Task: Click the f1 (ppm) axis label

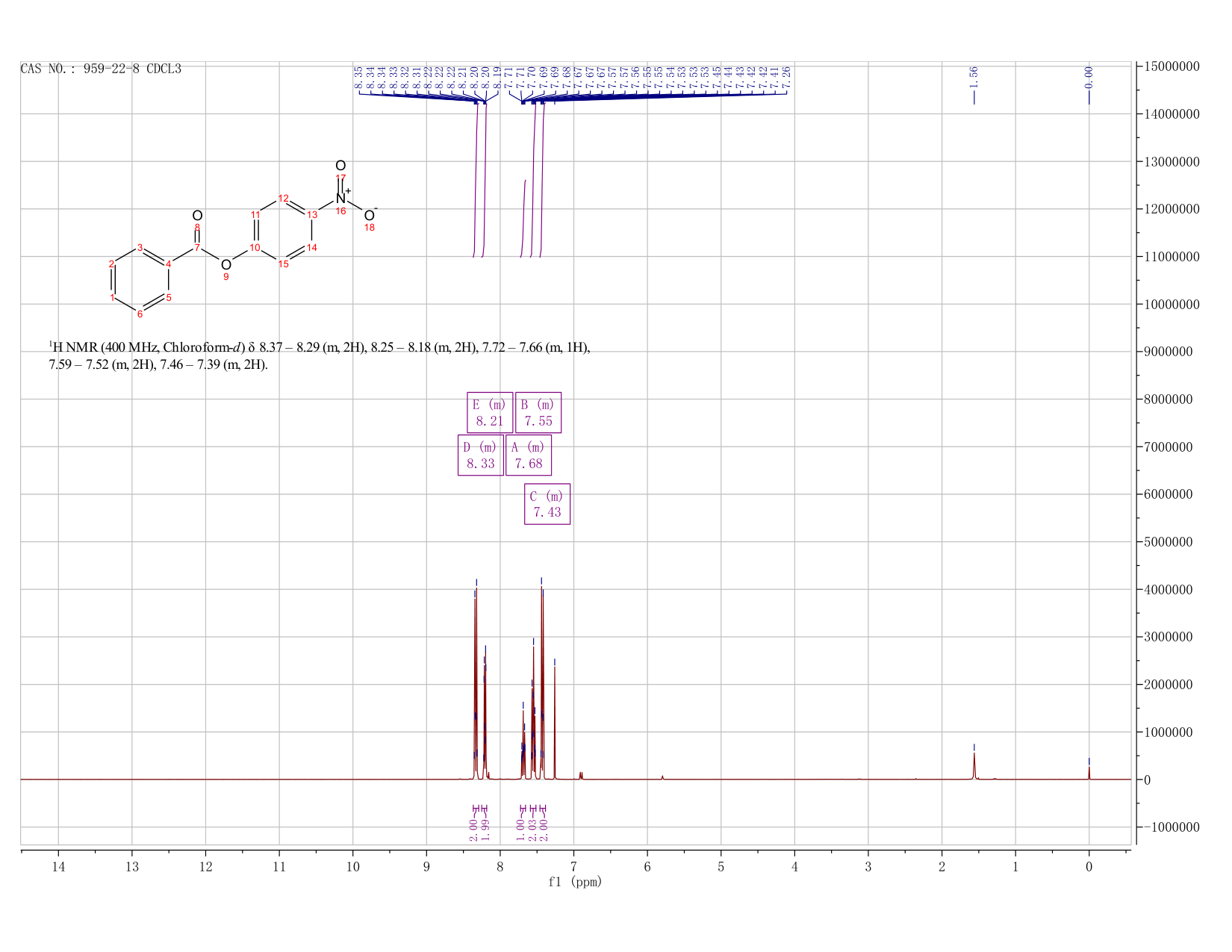Action: click(575, 882)
